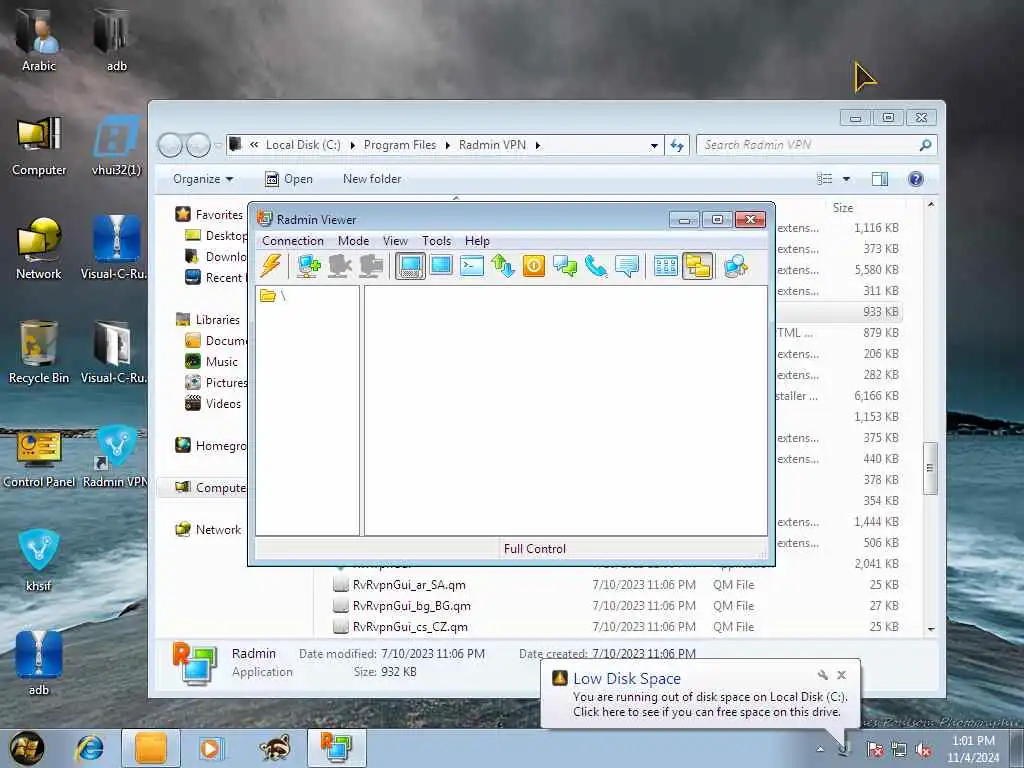Select Libraries in navigation pane
The height and width of the screenshot is (768, 1024).
[x=217, y=319]
